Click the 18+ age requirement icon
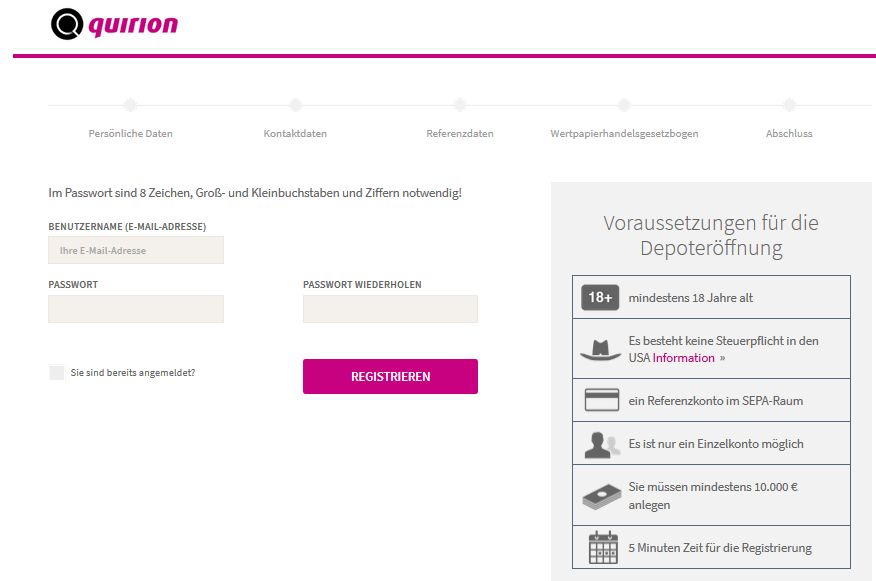The image size is (876, 581). [600, 297]
